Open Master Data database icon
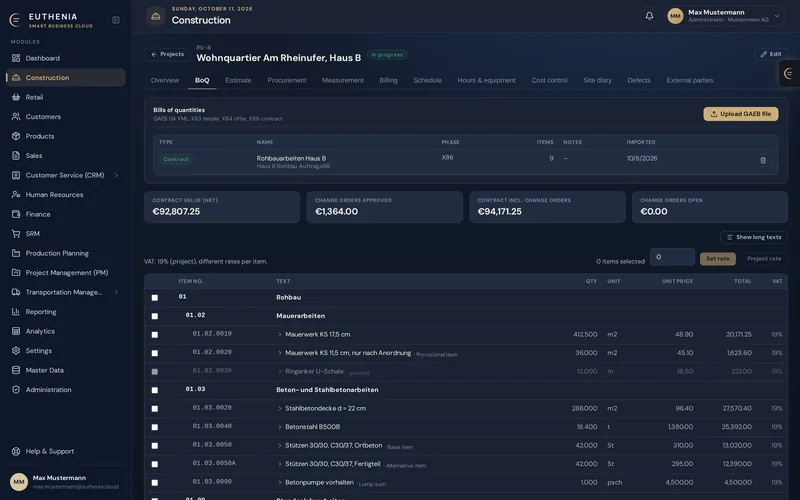The width and height of the screenshot is (800, 500). 16,370
